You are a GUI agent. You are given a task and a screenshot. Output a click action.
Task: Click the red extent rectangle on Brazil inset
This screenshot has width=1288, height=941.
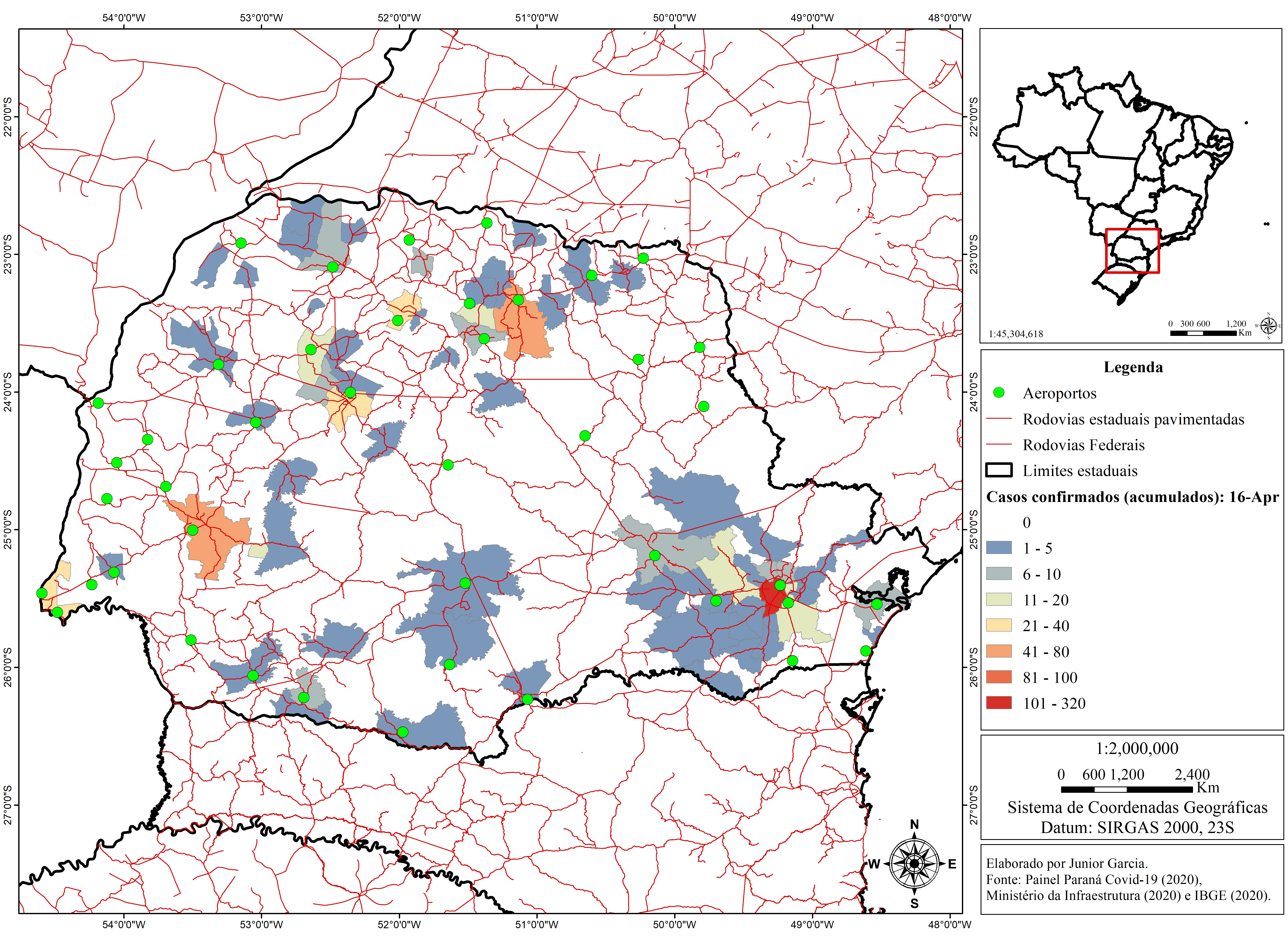[x=1132, y=251]
